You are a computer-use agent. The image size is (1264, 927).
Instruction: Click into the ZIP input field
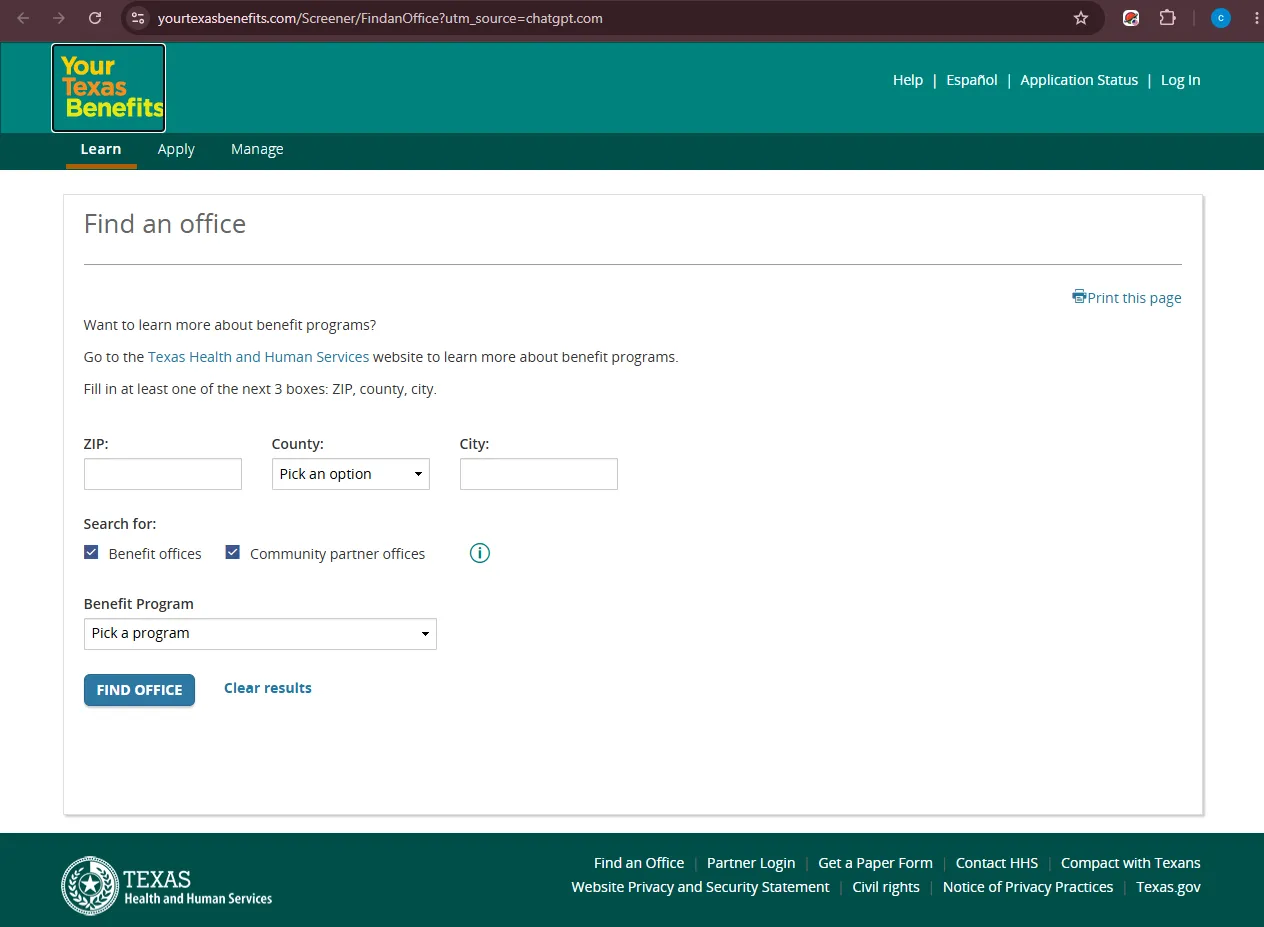tap(163, 474)
